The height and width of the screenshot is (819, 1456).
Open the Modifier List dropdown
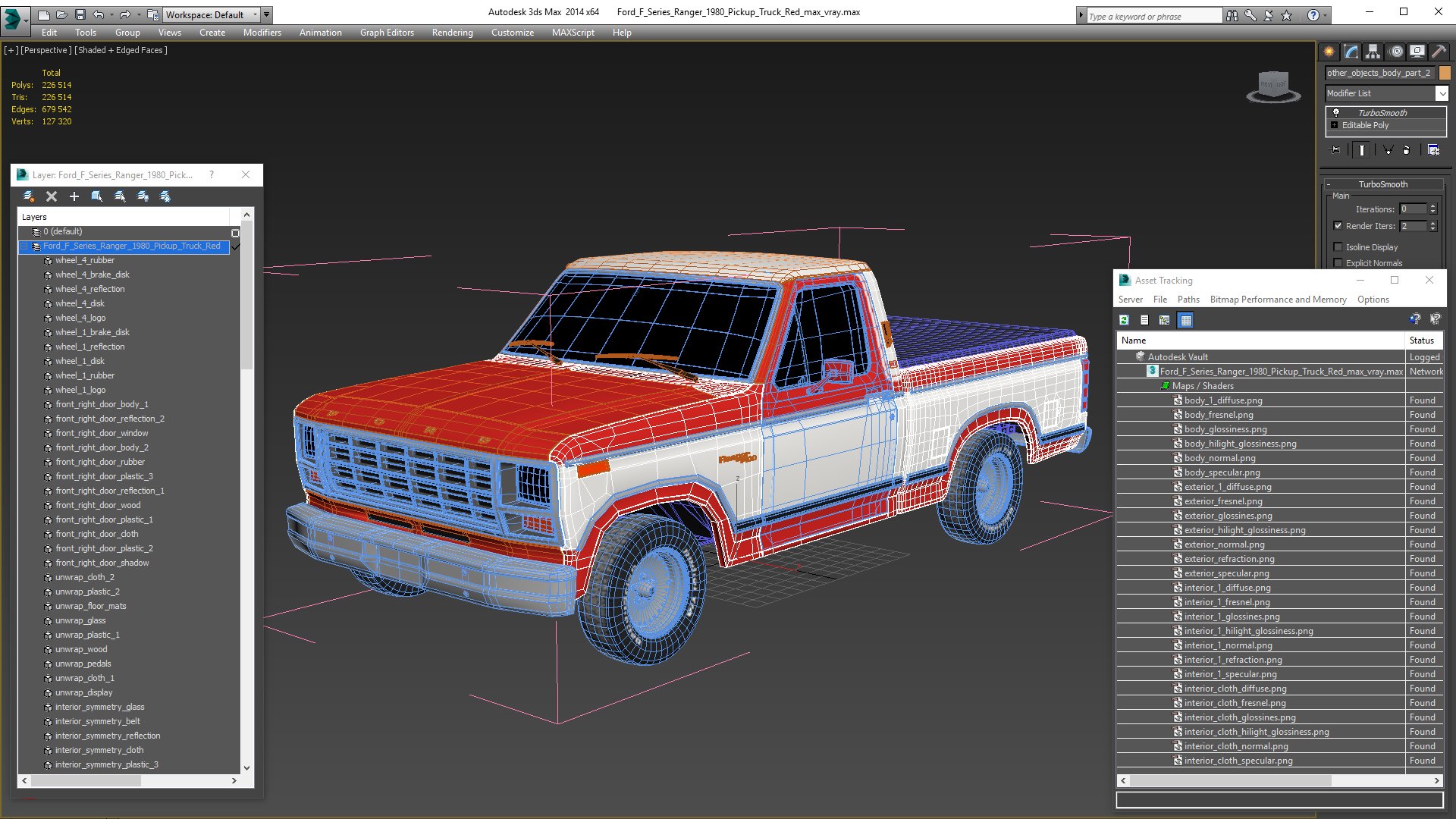tap(1442, 93)
